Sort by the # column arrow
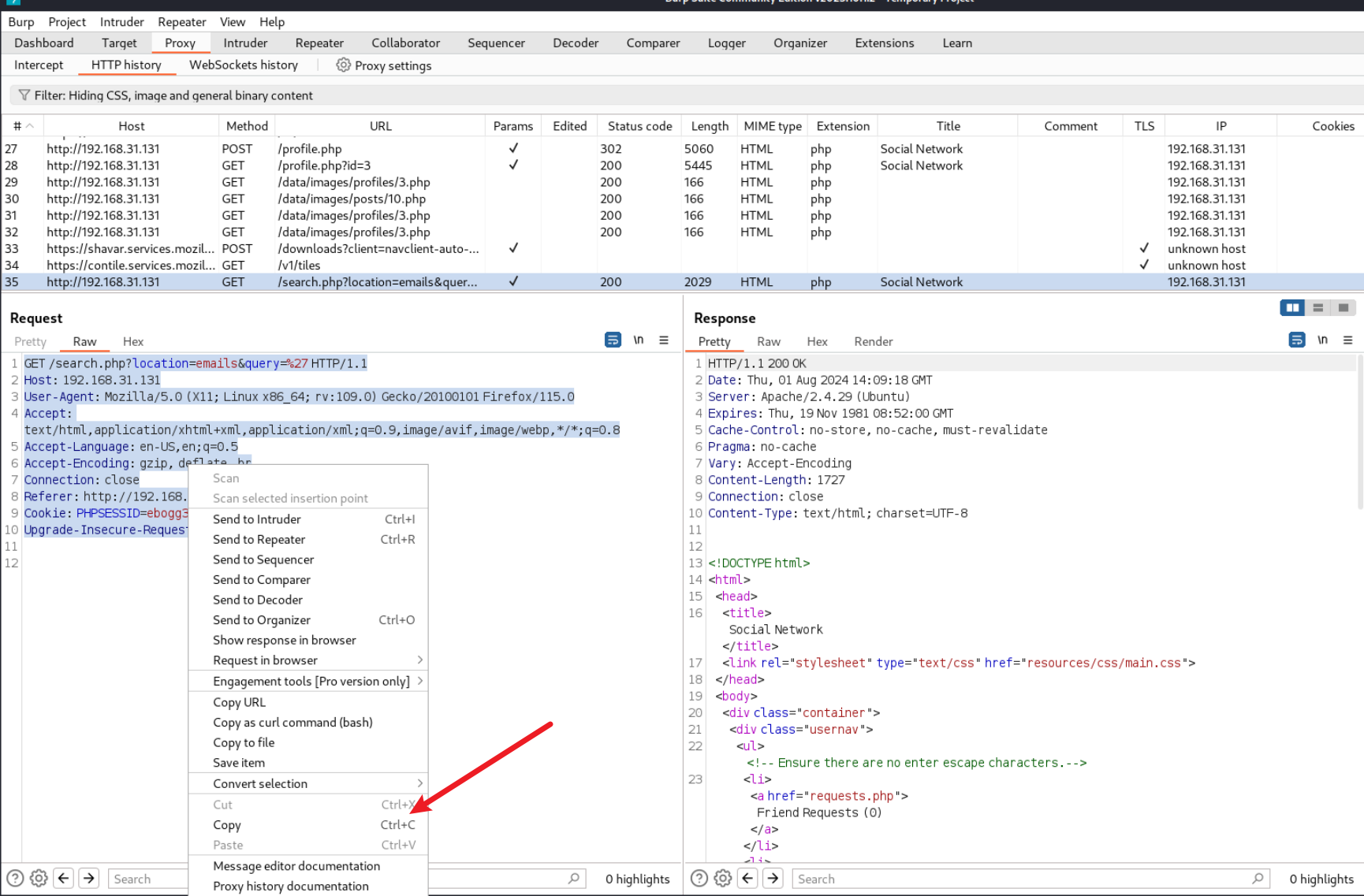This screenshot has height=896, width=1364. [30, 126]
